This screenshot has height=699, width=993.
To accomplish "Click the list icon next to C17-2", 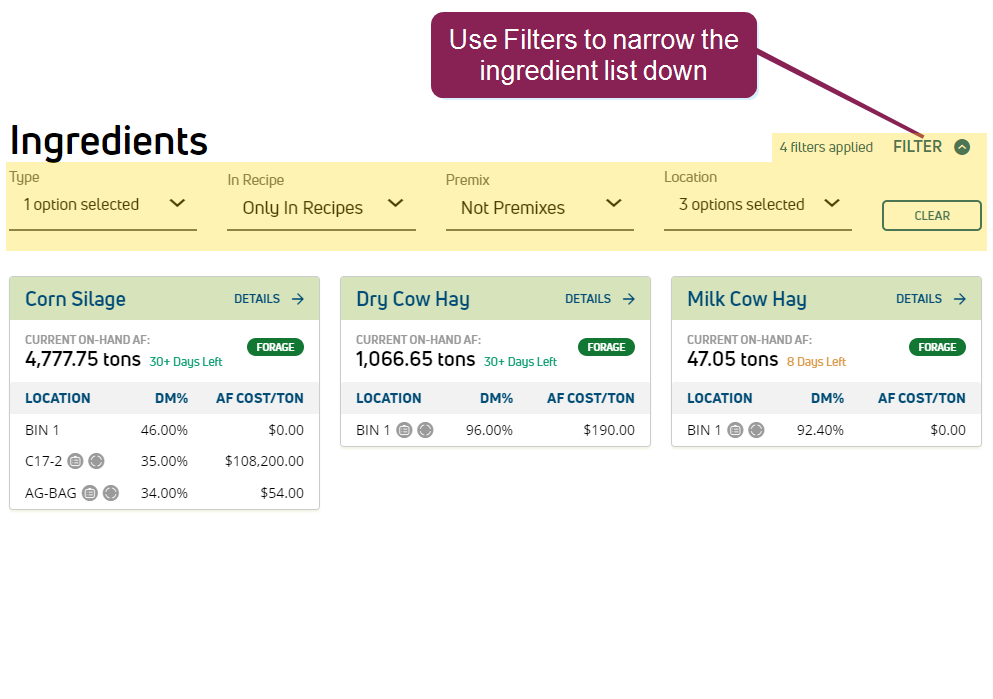I will click(x=75, y=461).
